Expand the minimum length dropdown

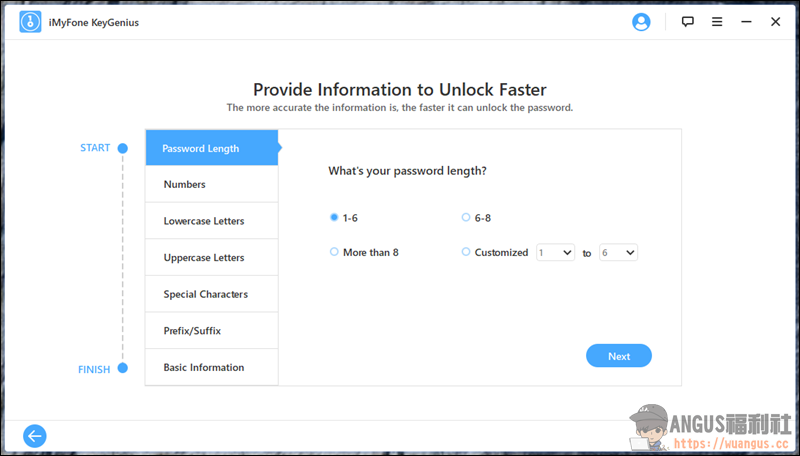(x=555, y=253)
